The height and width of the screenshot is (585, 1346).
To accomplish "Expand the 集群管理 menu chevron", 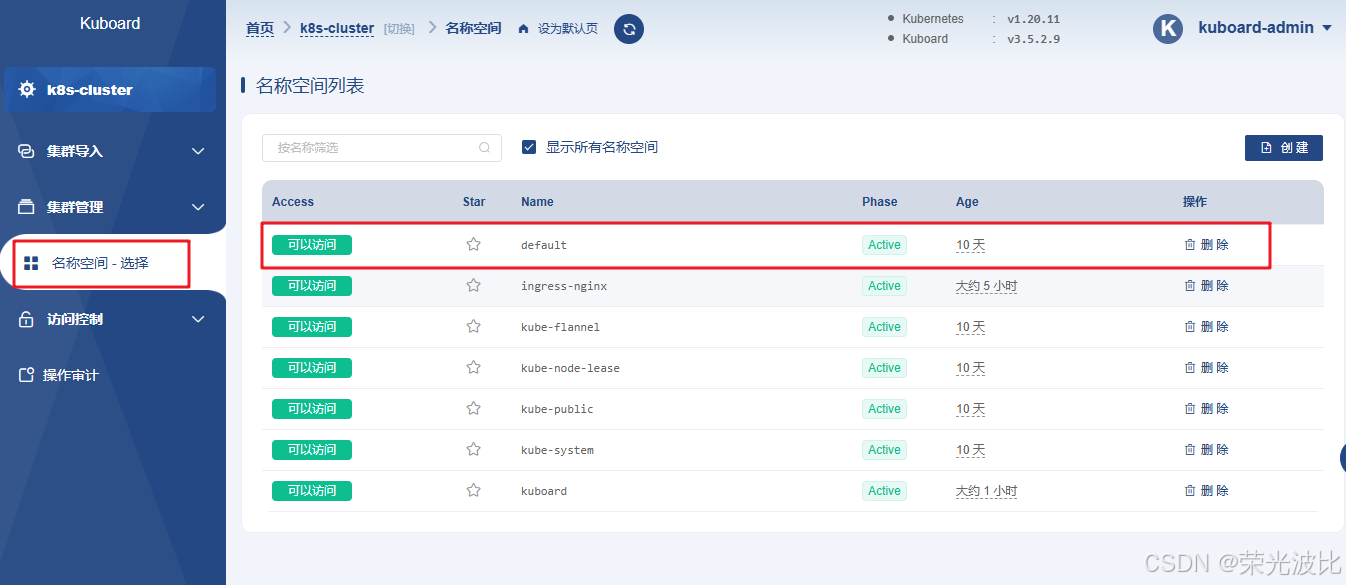I will 198,207.
